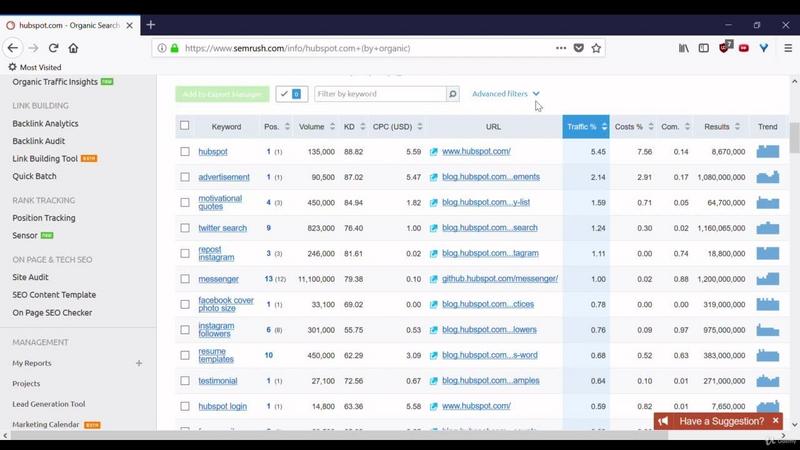View trend chart for resume templates

pos(767,355)
